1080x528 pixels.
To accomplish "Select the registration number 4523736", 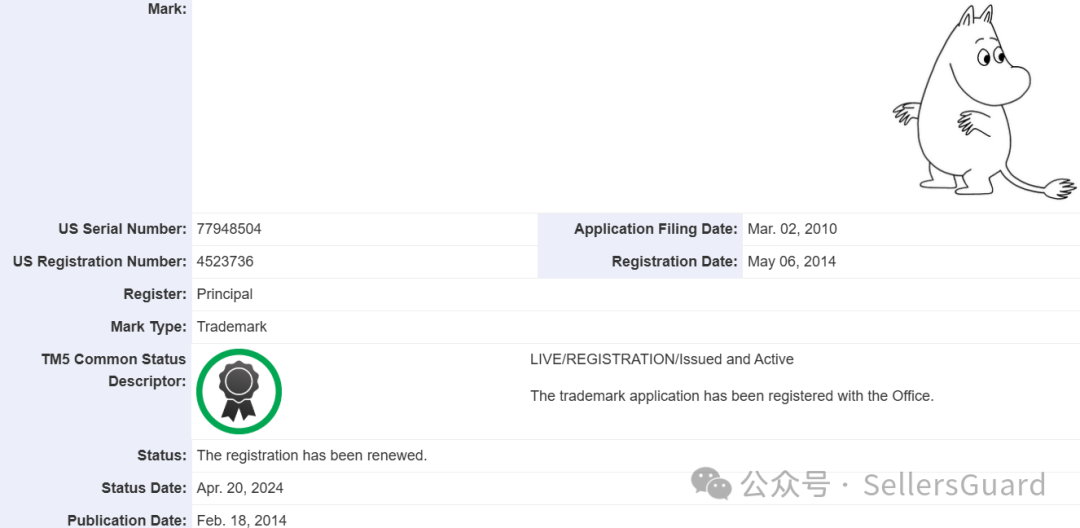I will [x=225, y=262].
